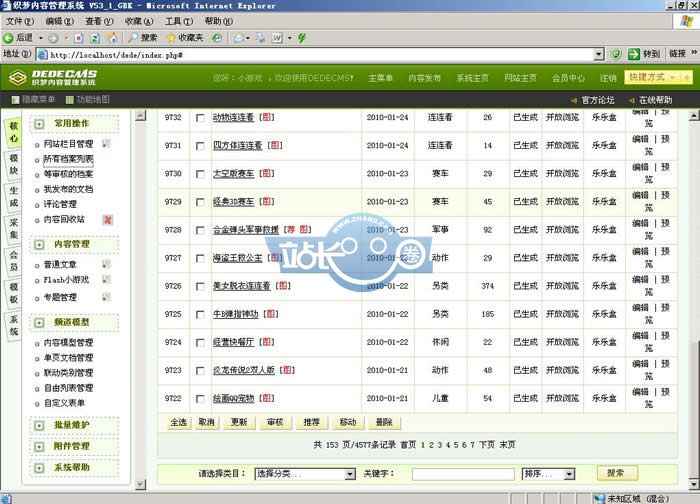Open IE Favorites (收藏夹) star button
This screenshot has width=700, height=504.
coord(185,38)
